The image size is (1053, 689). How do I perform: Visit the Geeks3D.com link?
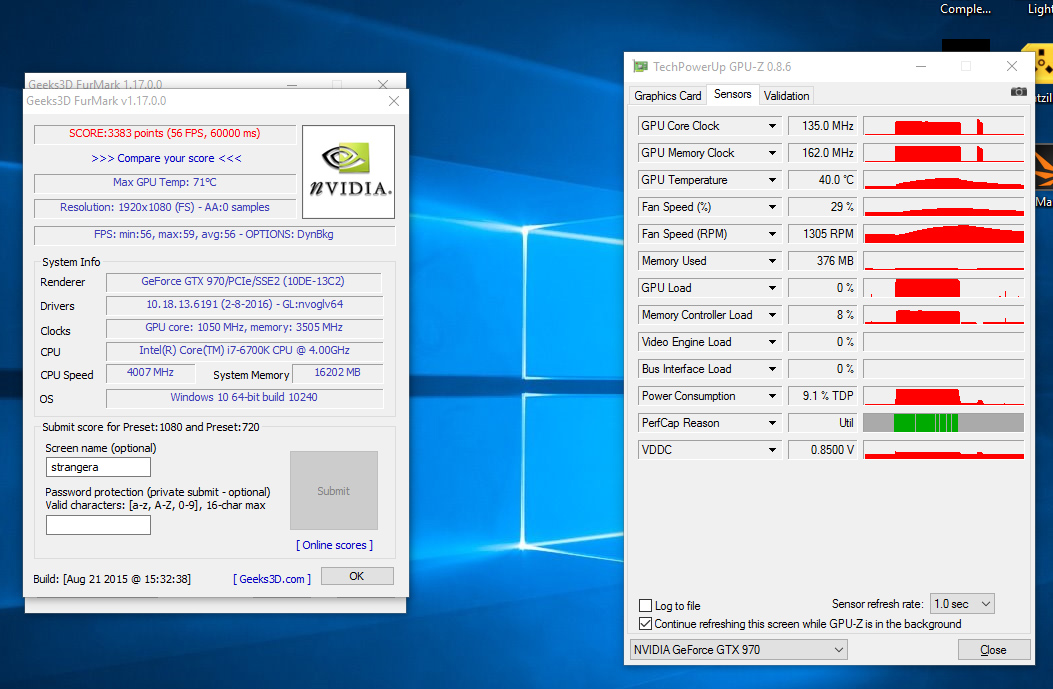point(272,579)
